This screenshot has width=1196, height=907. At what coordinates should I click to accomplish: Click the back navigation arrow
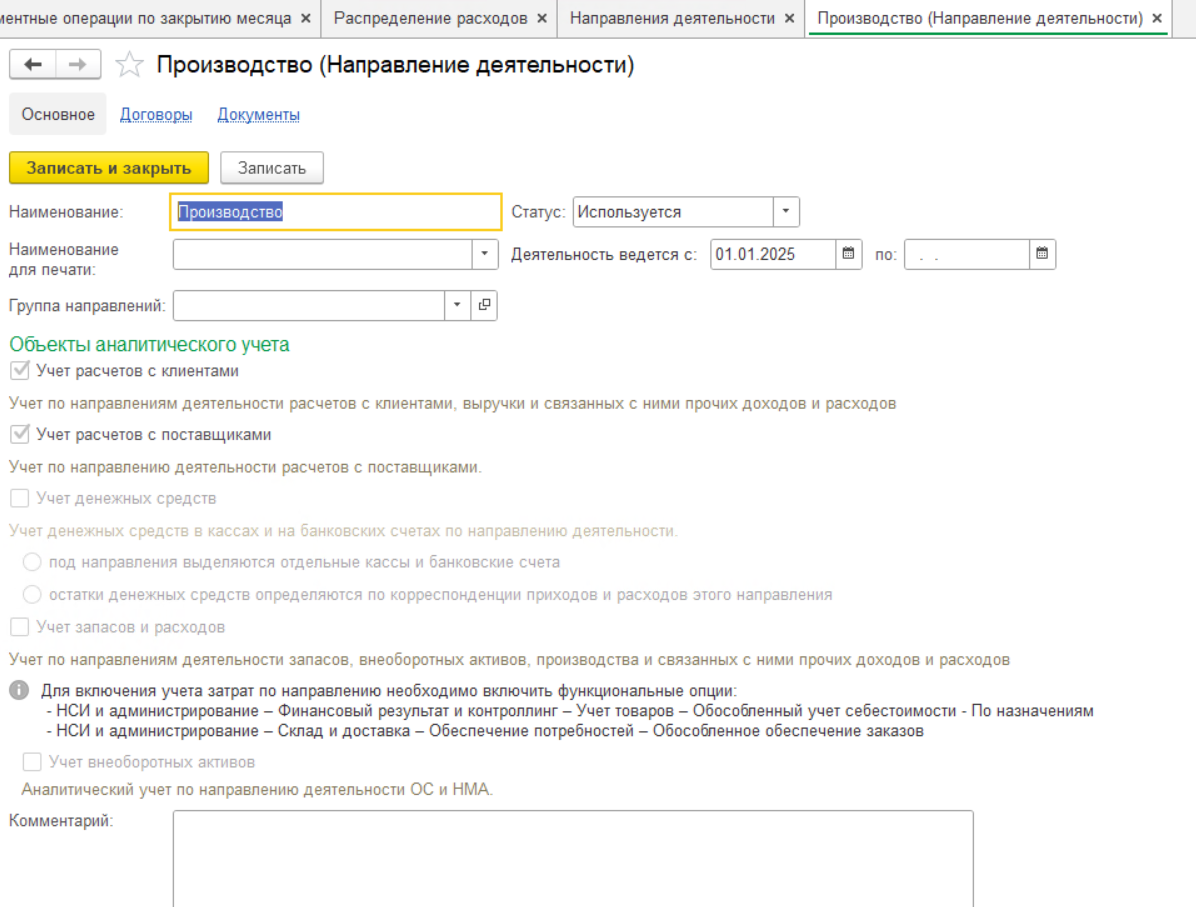[x=33, y=65]
